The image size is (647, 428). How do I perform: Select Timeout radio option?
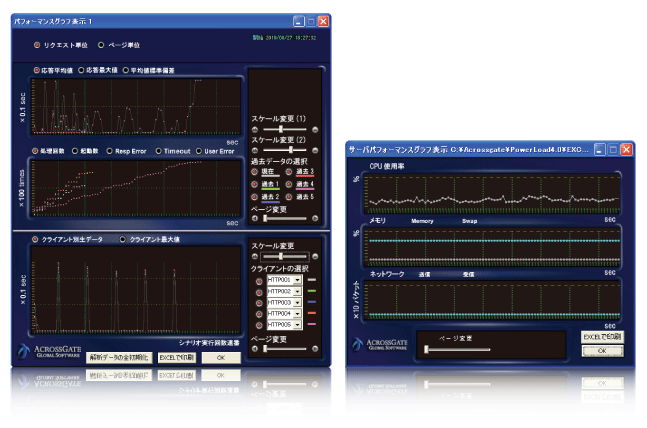pyautogui.click(x=158, y=151)
